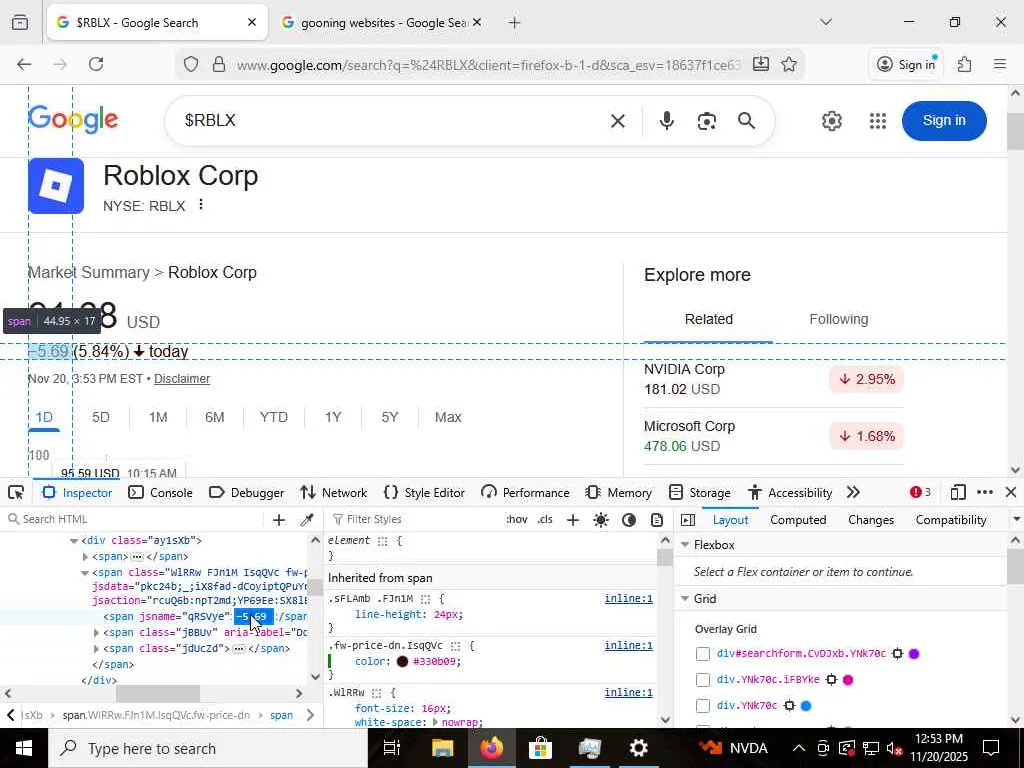Open sidebar tabs overflow dropdown

click(1016, 520)
